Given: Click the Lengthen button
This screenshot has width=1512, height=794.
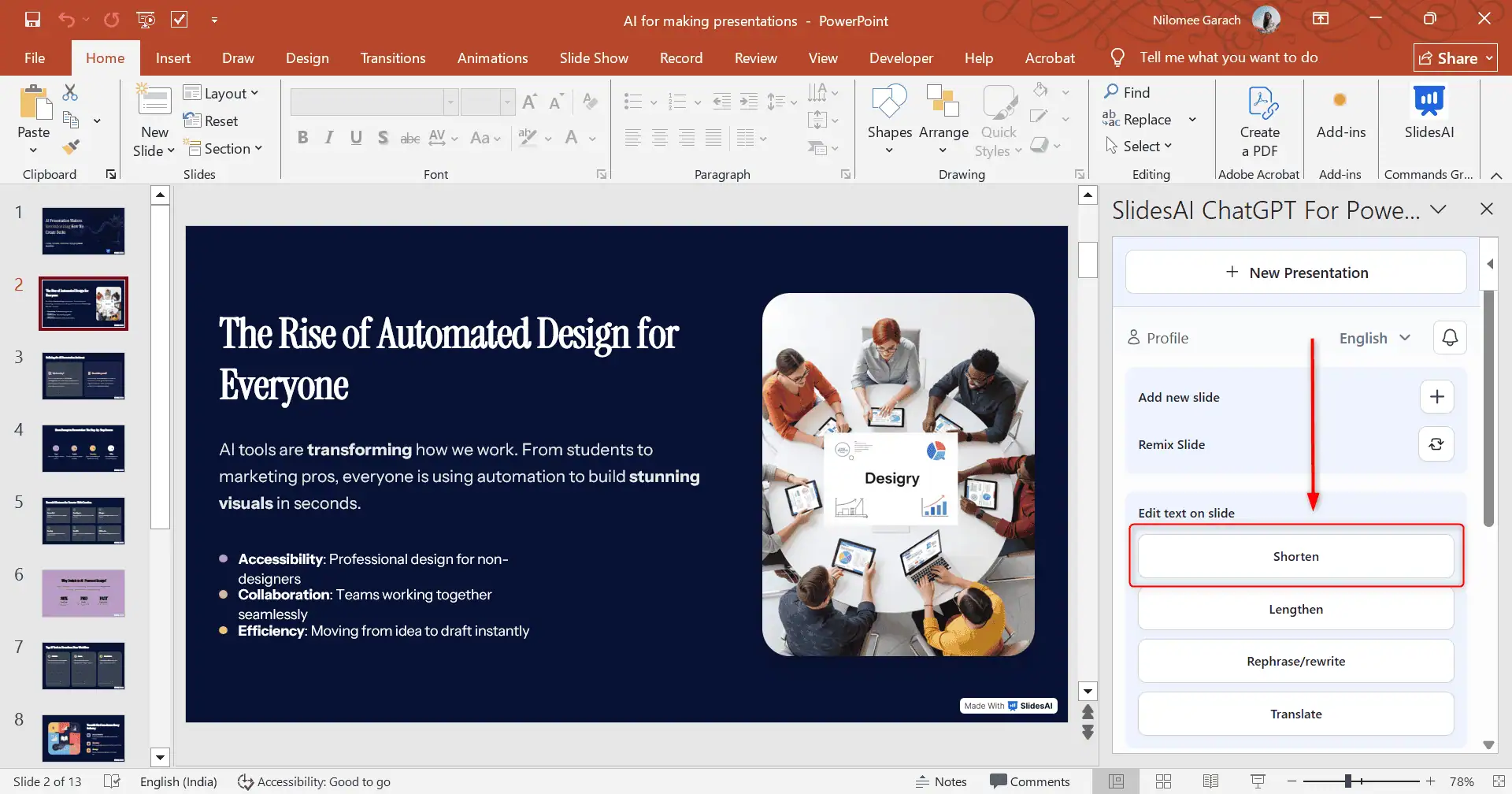Looking at the screenshot, I should (x=1296, y=609).
